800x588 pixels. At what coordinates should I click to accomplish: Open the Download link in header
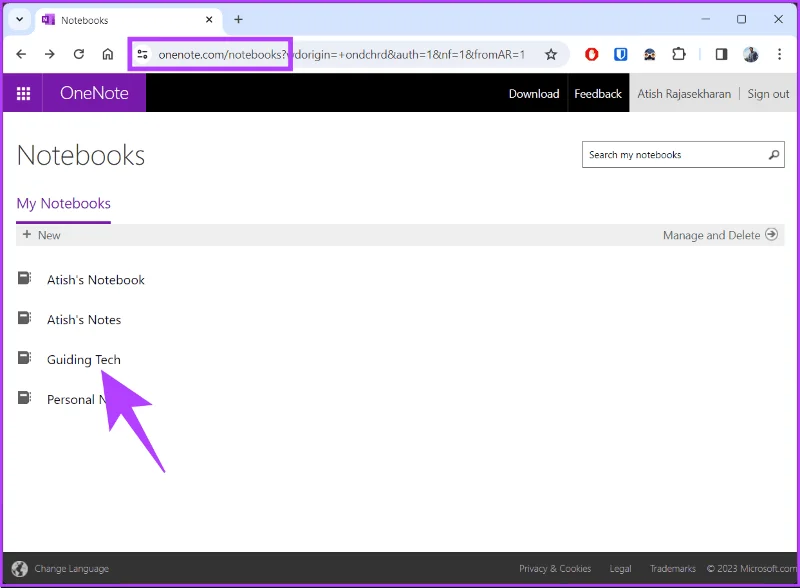(534, 94)
